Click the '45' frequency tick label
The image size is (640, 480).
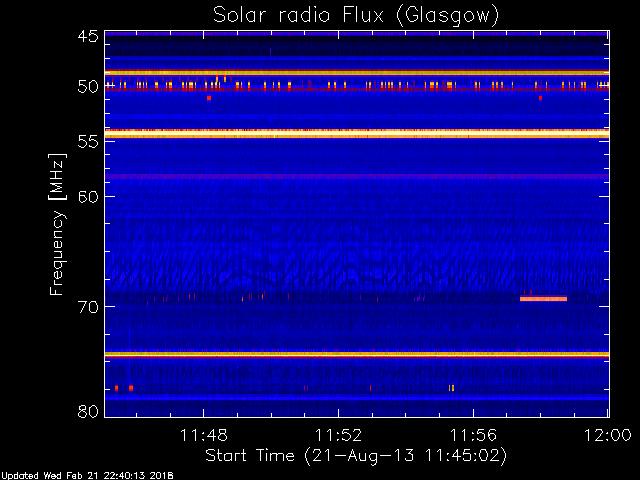tap(88, 36)
